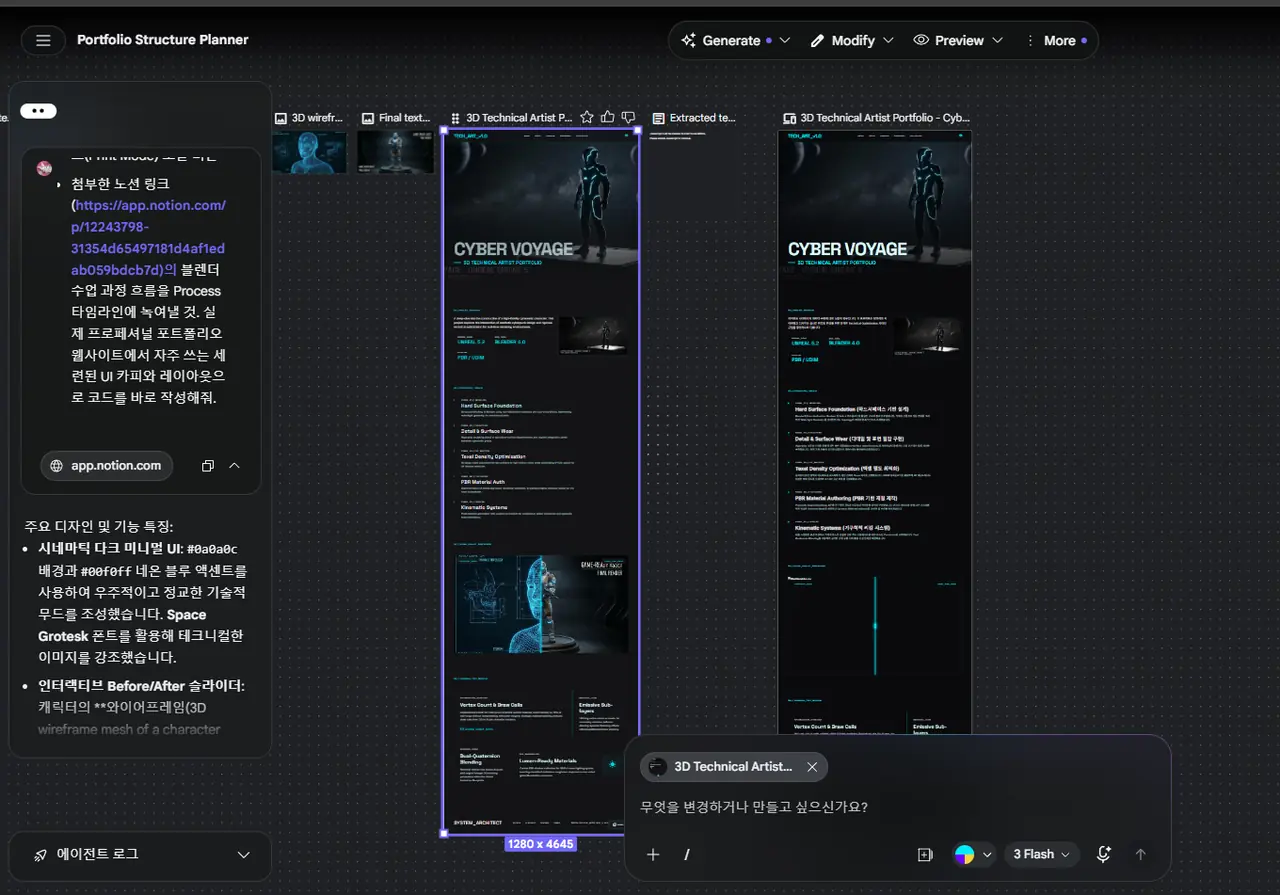Click the Portfolio Structure Planner title

pyautogui.click(x=163, y=40)
